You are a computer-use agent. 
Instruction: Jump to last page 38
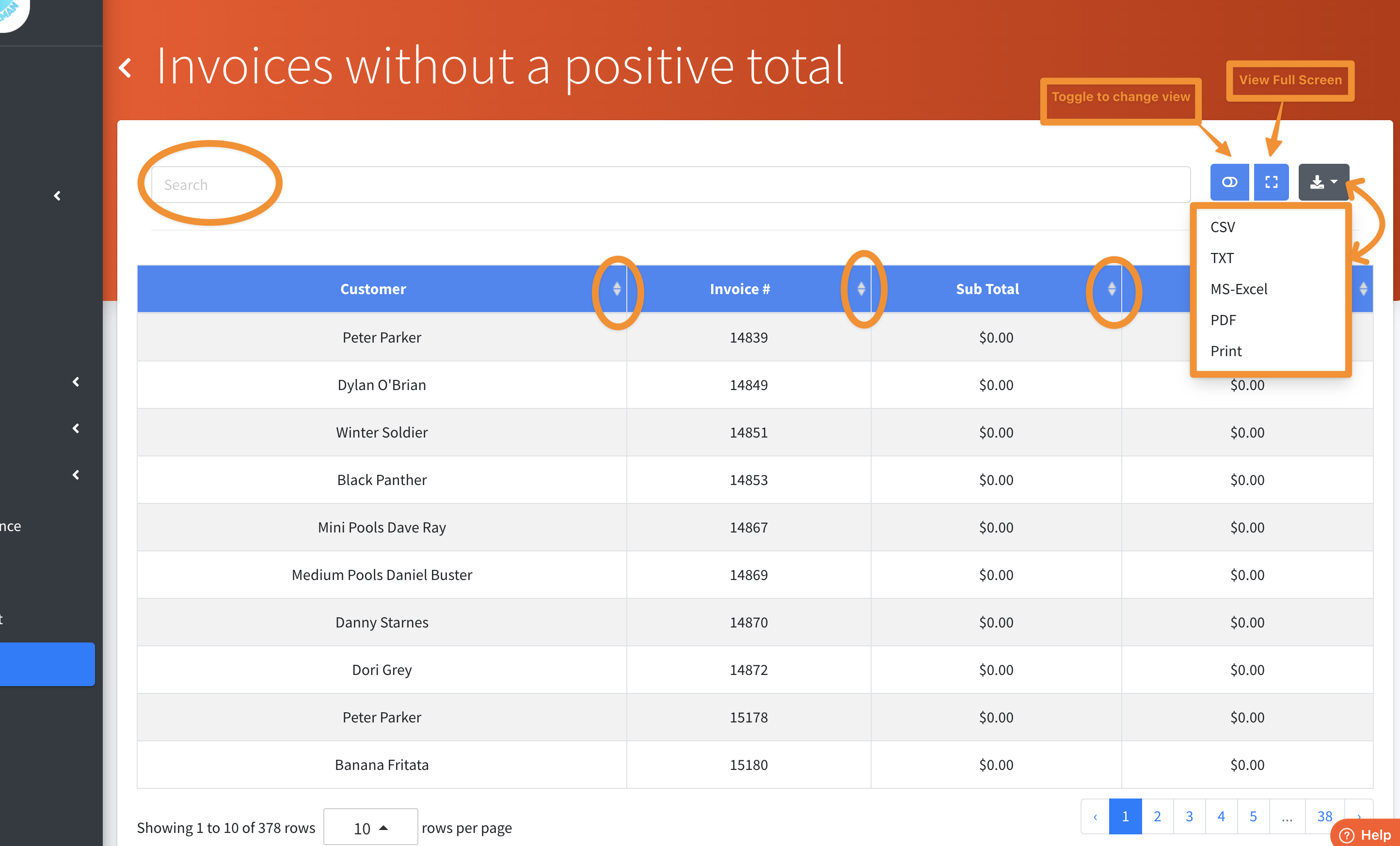[1324, 816]
